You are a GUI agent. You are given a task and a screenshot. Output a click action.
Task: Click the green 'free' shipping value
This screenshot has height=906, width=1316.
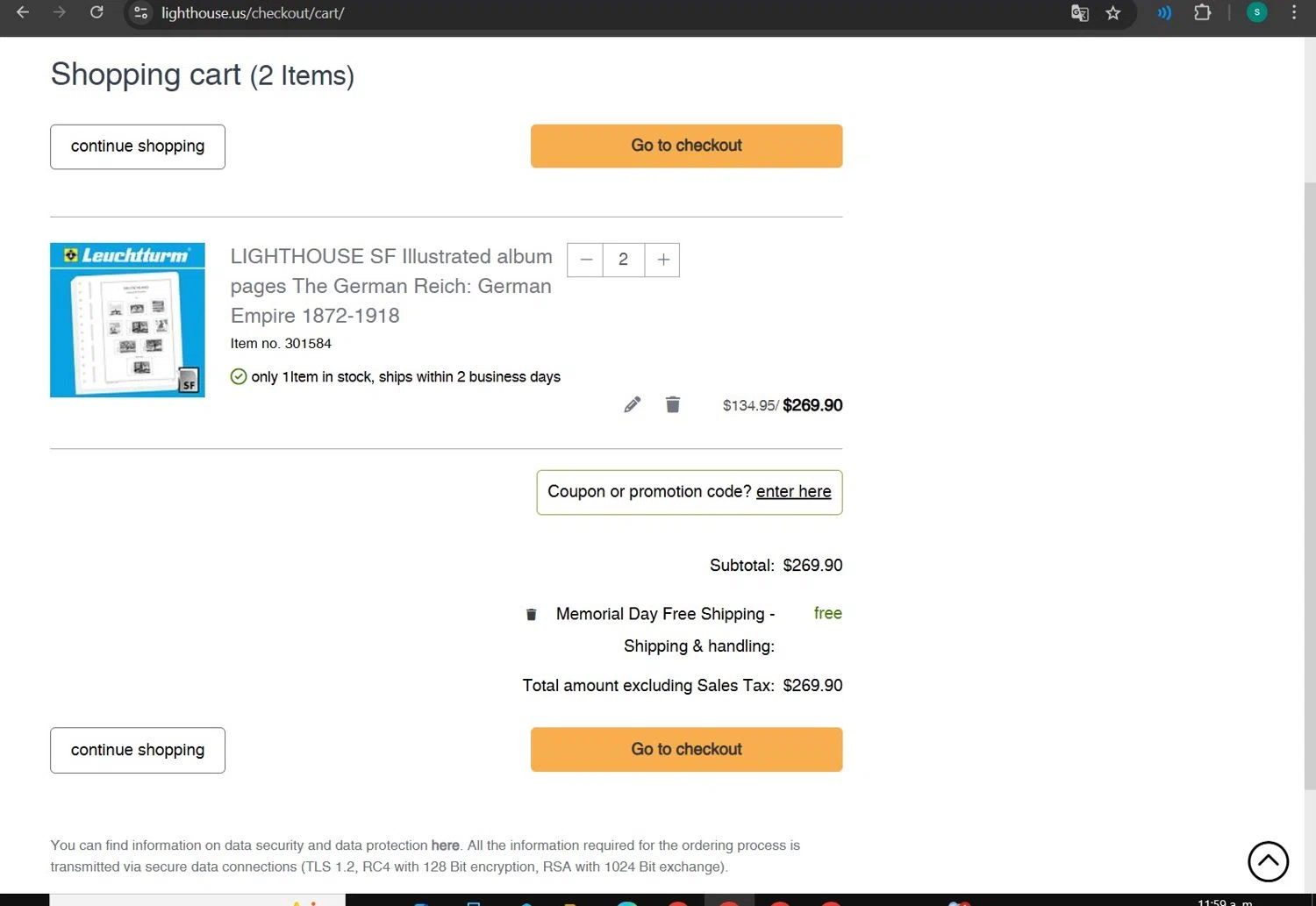pos(828,613)
